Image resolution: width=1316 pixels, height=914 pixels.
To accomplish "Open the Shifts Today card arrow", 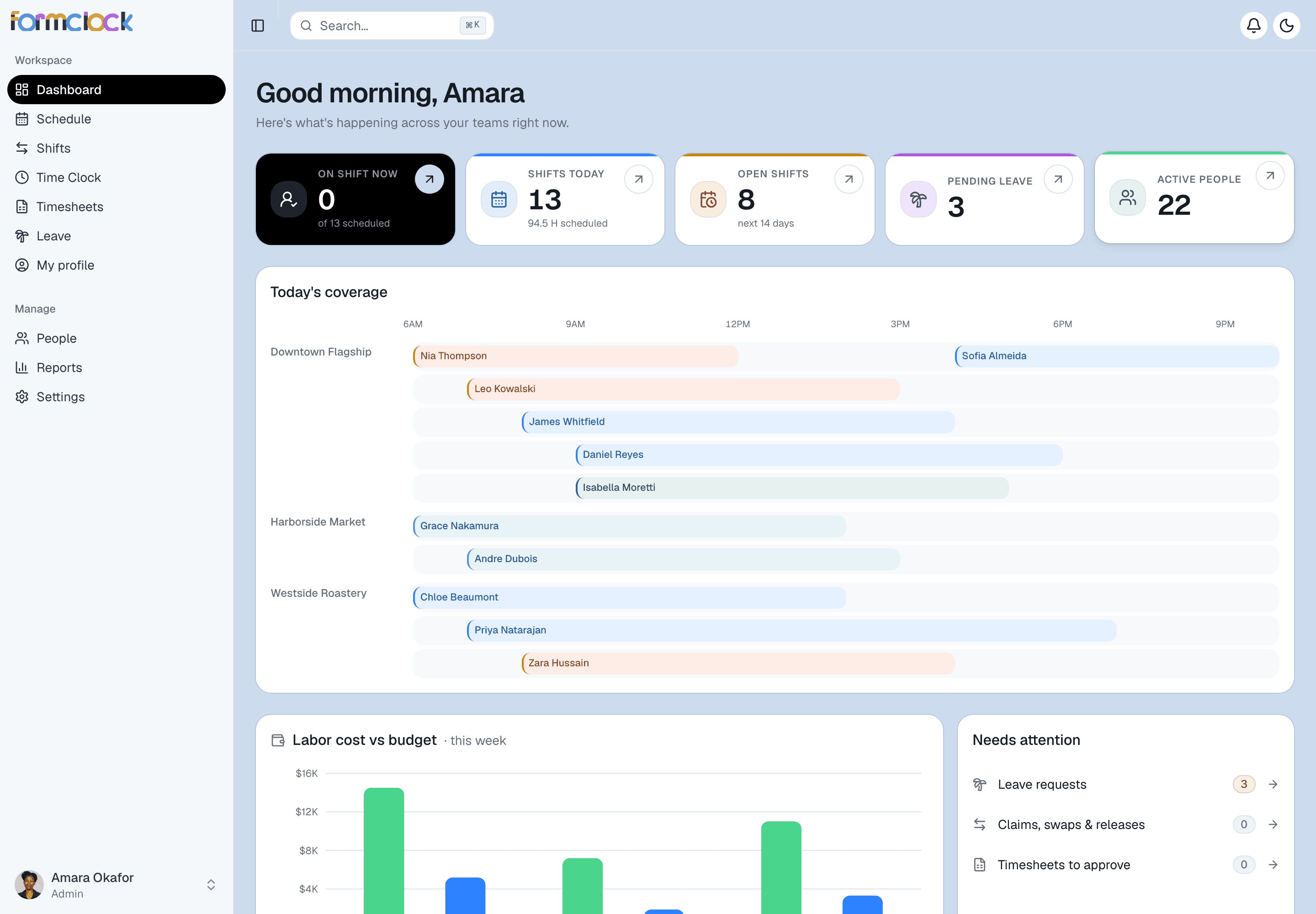I will [638, 179].
